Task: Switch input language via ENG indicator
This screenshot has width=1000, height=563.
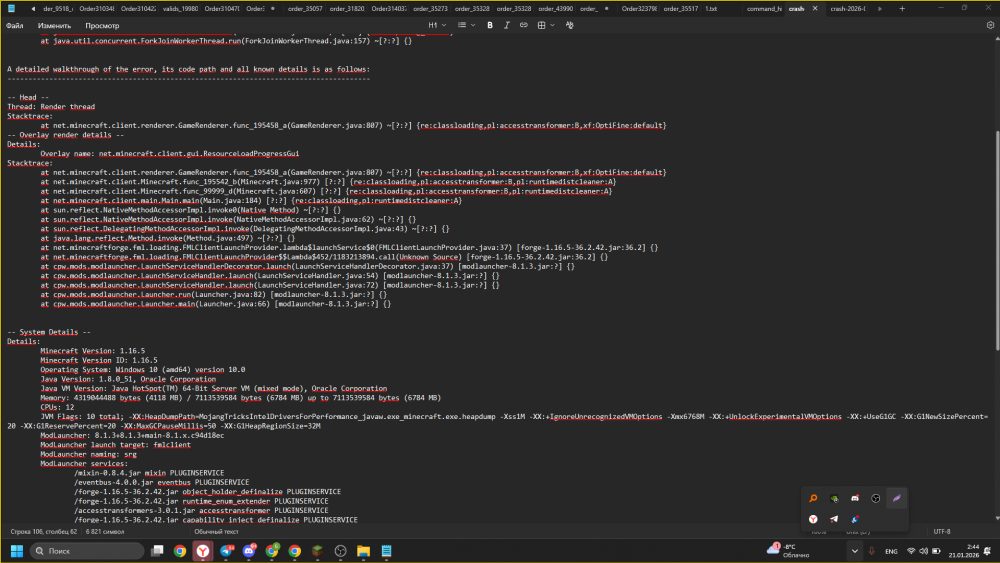Action: tap(891, 551)
